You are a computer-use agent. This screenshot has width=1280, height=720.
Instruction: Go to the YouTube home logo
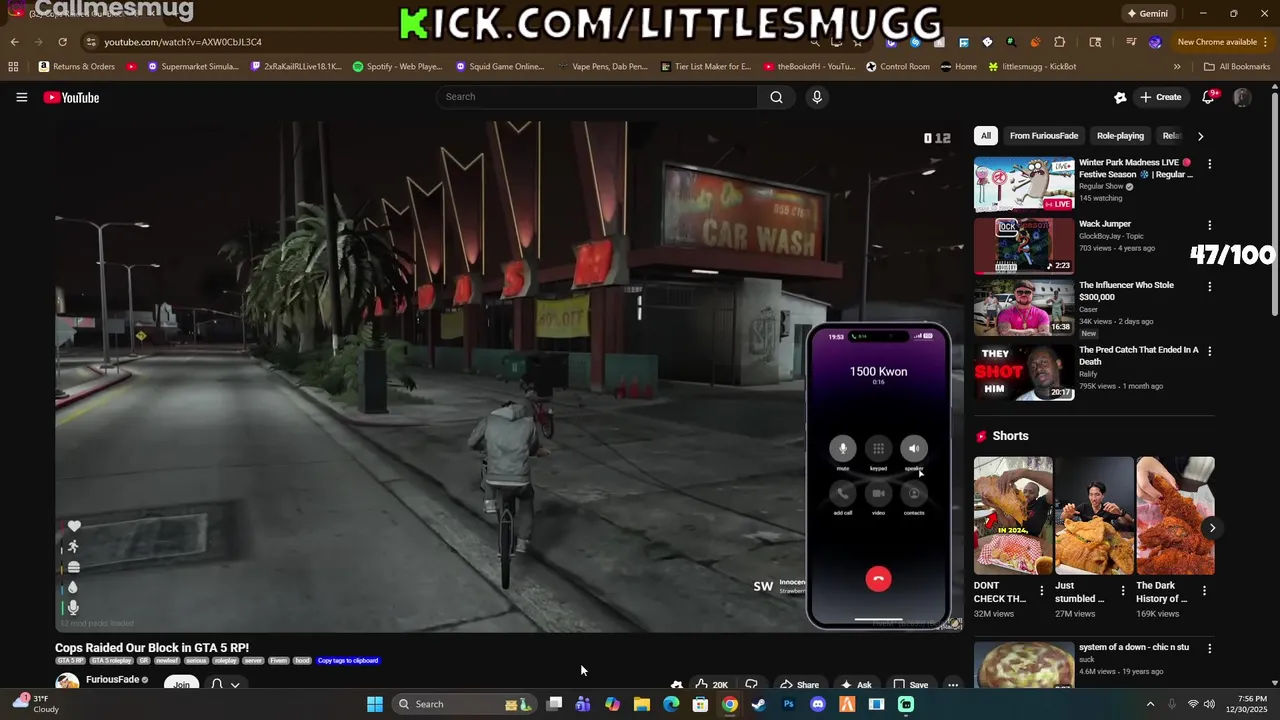(71, 97)
